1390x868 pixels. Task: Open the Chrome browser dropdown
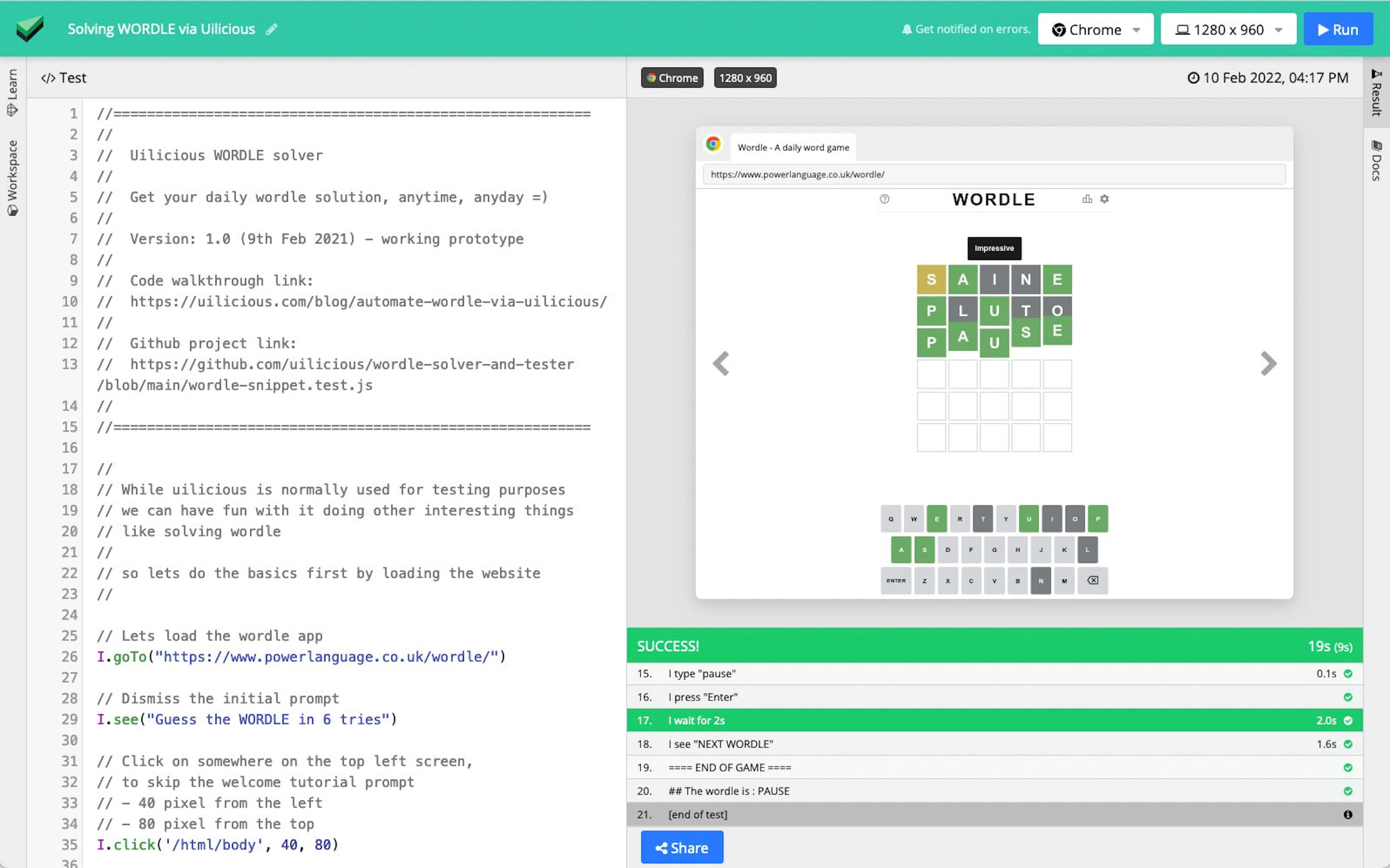tap(1095, 29)
